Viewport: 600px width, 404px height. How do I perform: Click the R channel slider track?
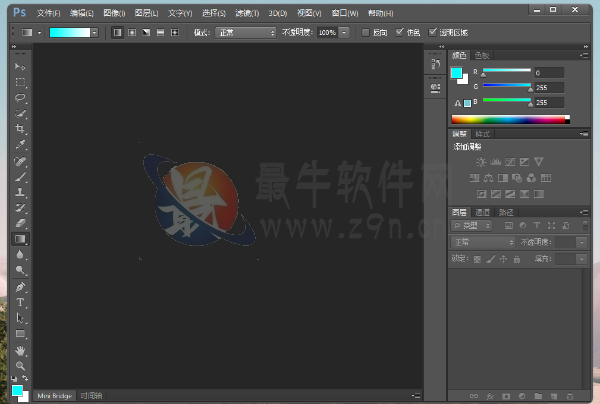point(507,70)
